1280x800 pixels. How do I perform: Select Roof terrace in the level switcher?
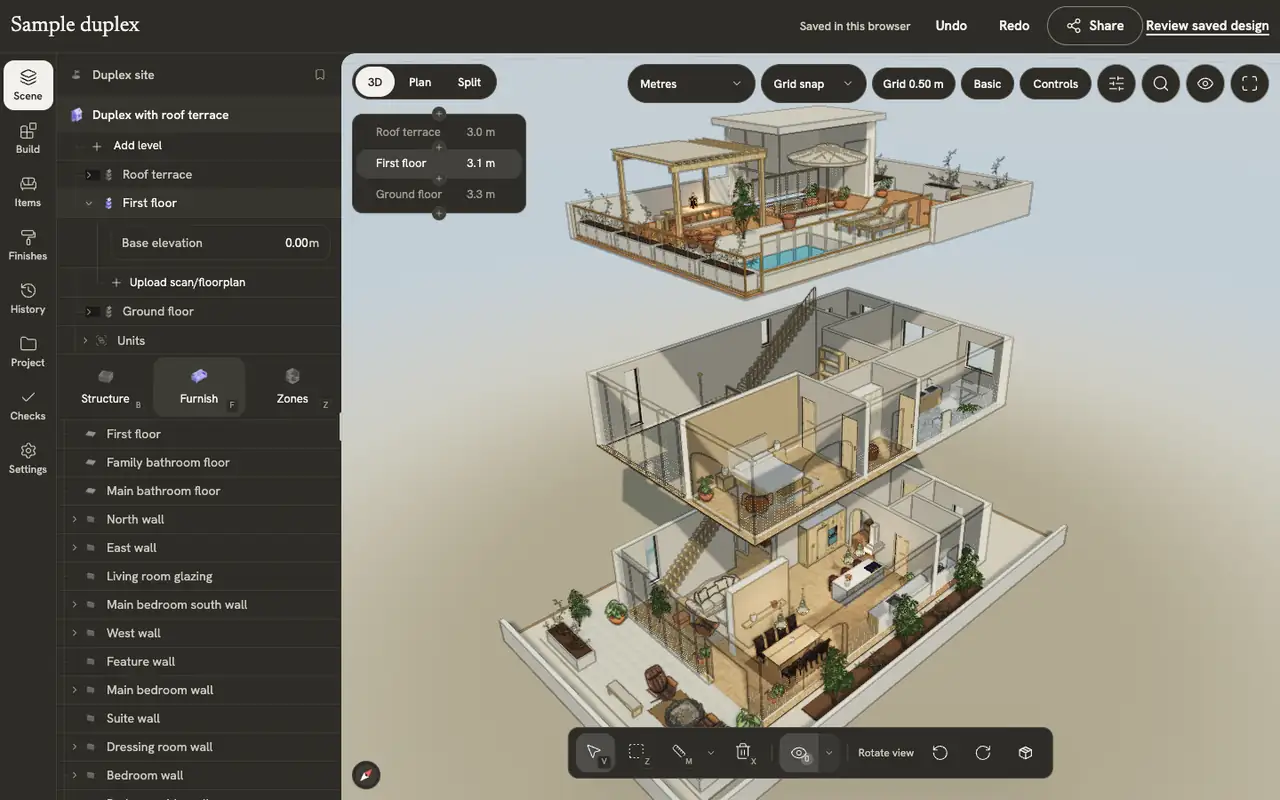tap(438, 132)
